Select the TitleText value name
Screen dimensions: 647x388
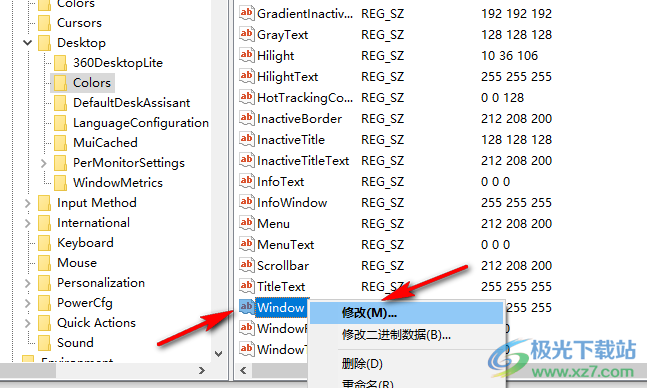point(281,287)
